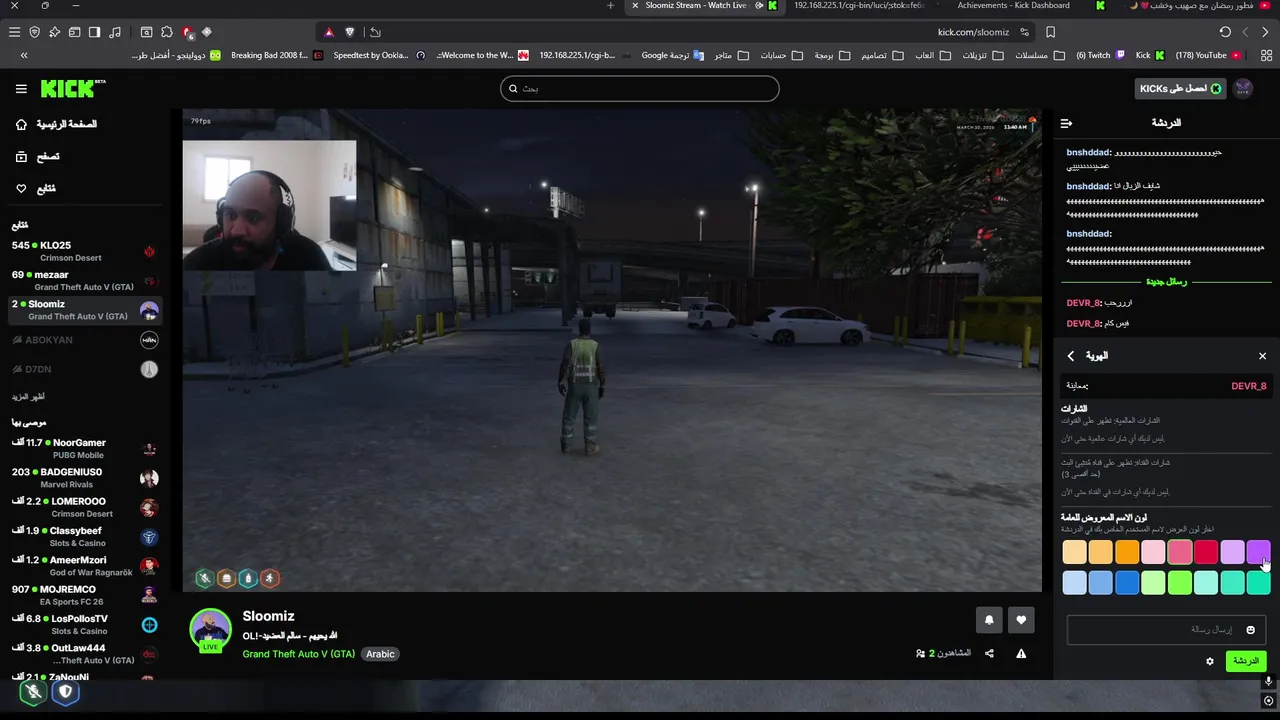Share the Sloomiz stream
Viewport: 1280px width, 720px height.
(989, 654)
